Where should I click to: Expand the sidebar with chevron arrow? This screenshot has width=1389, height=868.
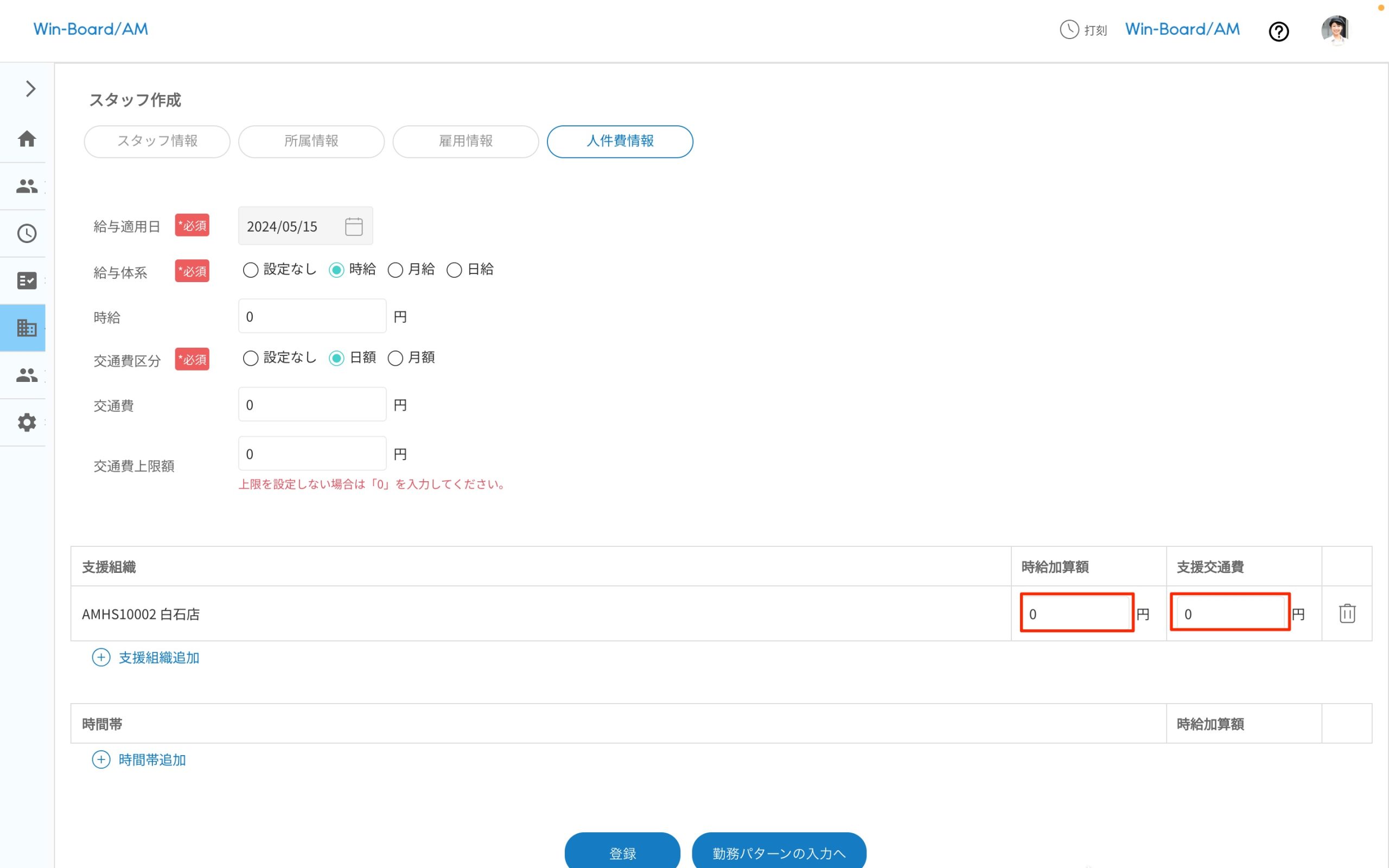click(x=30, y=89)
